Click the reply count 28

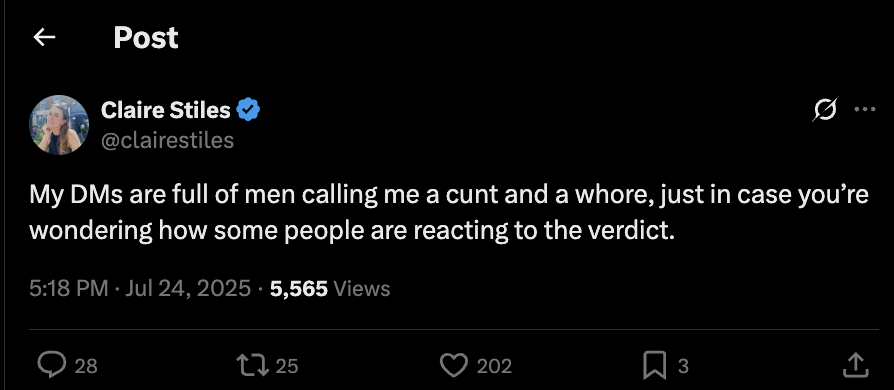point(86,365)
